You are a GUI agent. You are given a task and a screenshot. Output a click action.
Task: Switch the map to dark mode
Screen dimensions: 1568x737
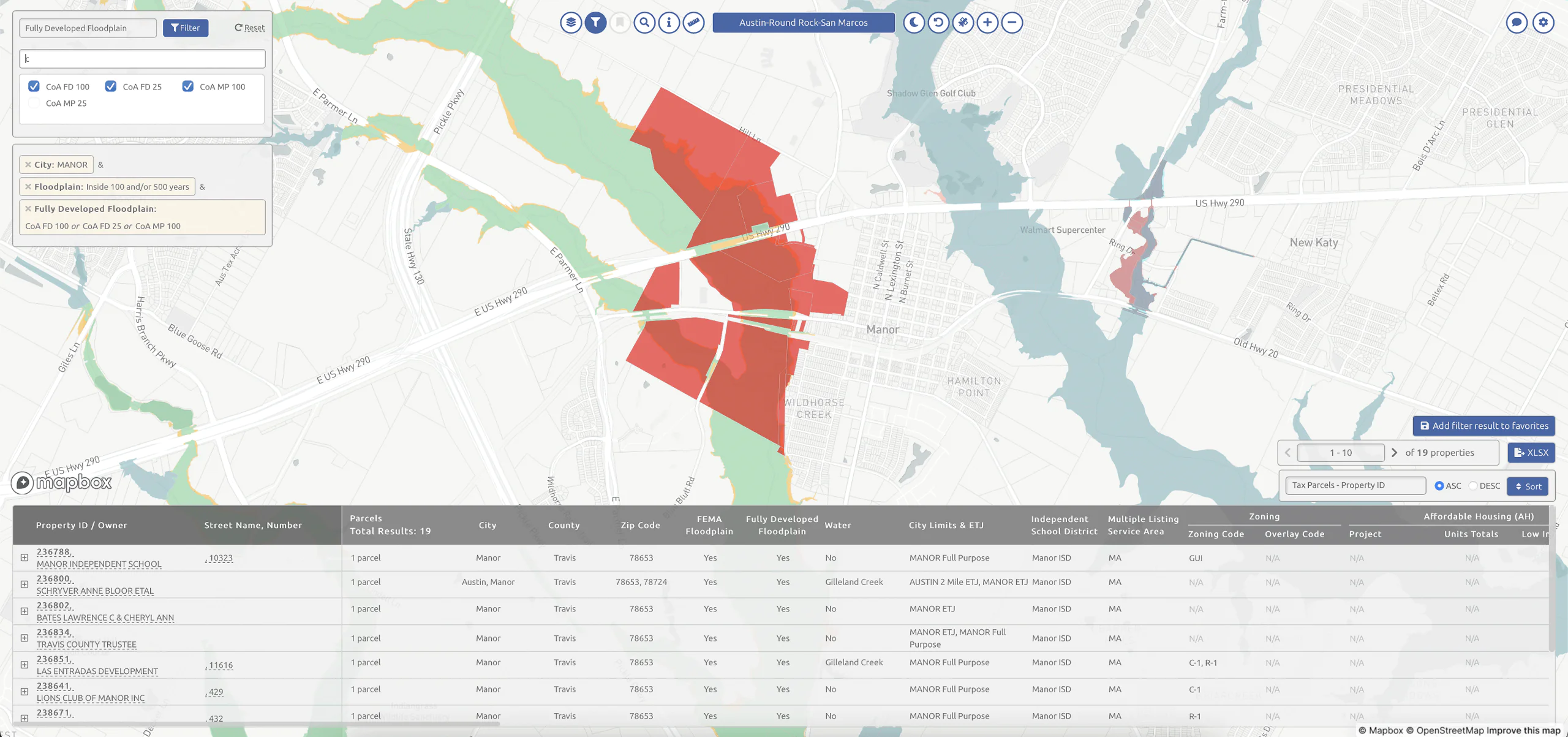click(x=914, y=23)
